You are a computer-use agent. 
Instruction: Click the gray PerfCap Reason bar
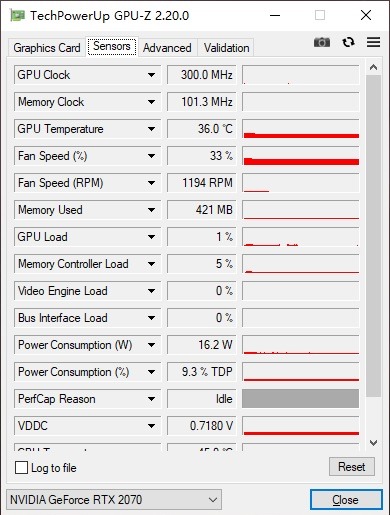[x=301, y=399]
